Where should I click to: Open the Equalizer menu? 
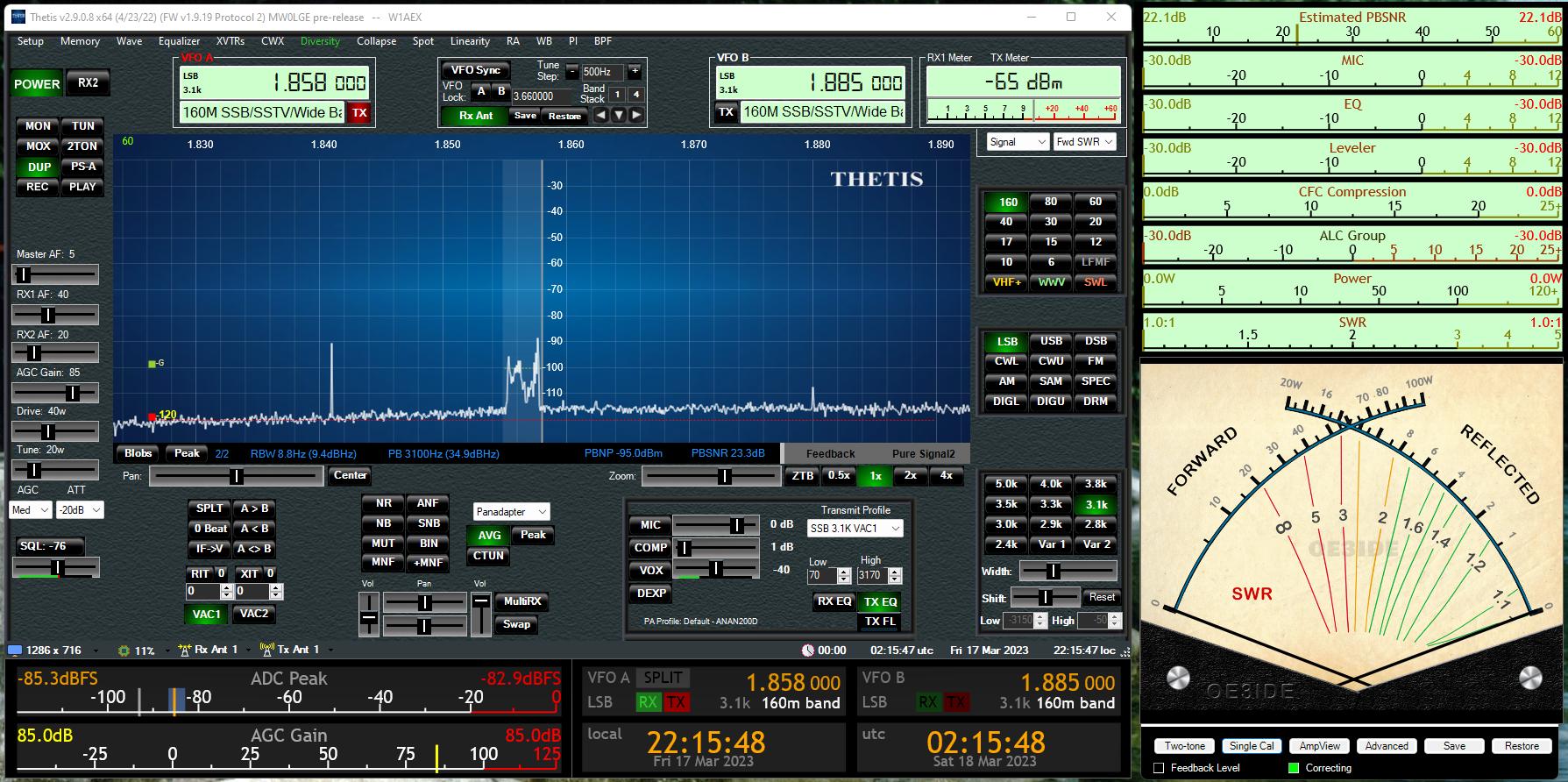point(179,41)
